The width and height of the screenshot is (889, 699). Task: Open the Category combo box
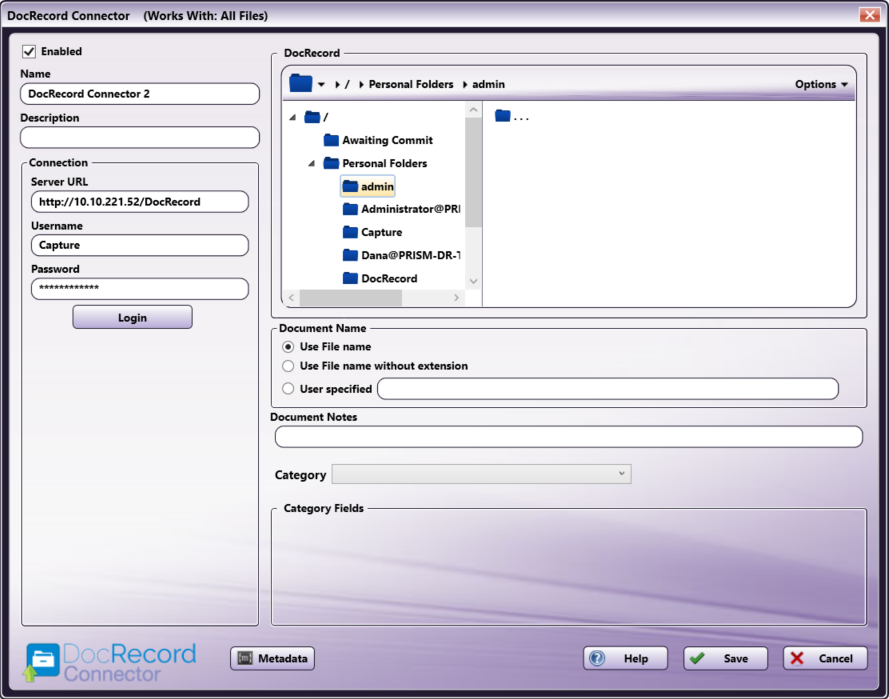481,474
